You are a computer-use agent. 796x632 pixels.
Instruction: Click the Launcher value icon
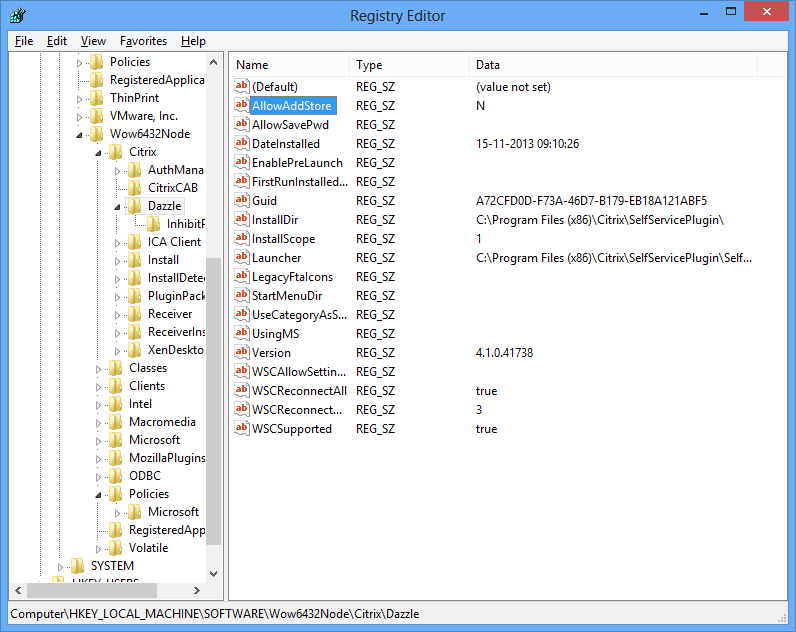[242, 257]
